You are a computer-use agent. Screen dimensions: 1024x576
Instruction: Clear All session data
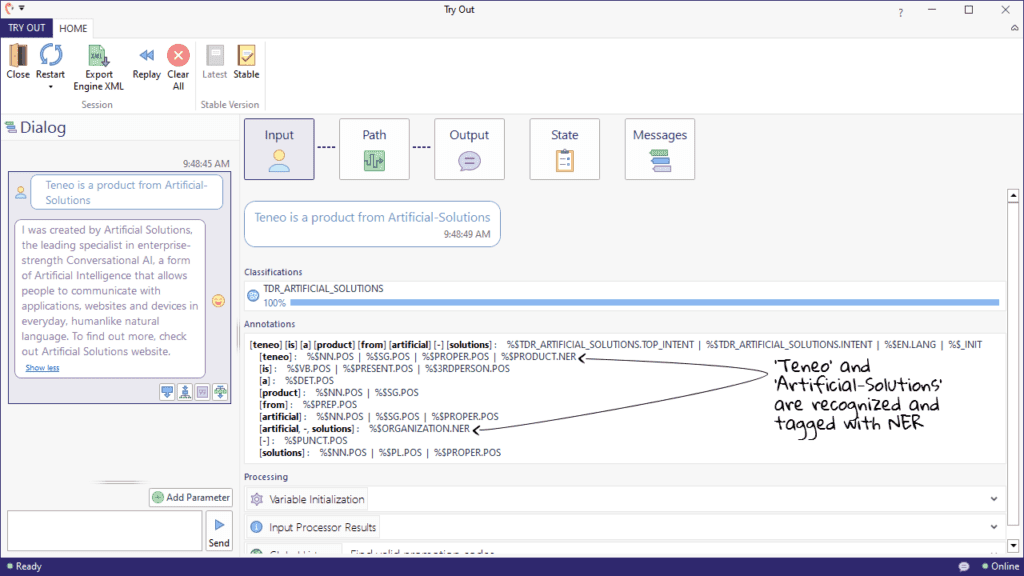click(178, 64)
